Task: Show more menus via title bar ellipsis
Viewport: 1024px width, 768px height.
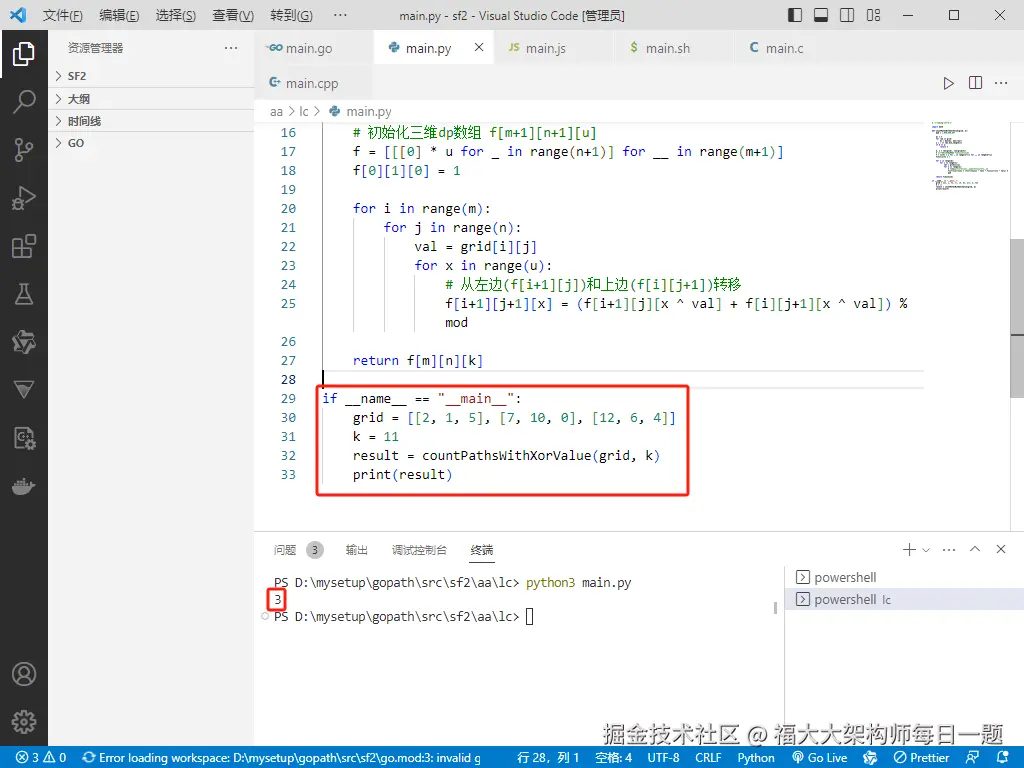Action: pos(340,15)
